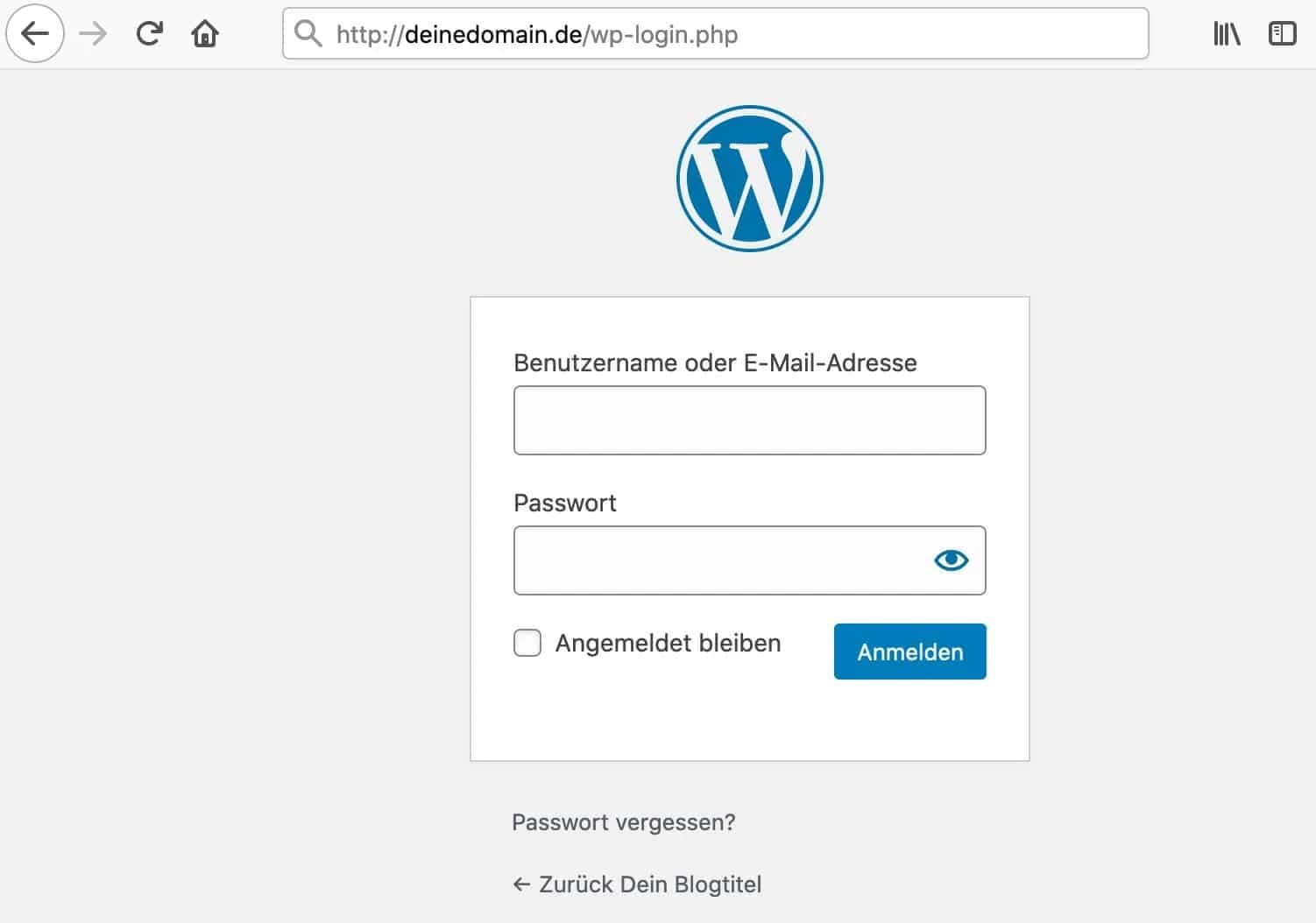Open the Firefox library icon
Image resolution: width=1316 pixels, height=923 pixels.
coord(1225,34)
